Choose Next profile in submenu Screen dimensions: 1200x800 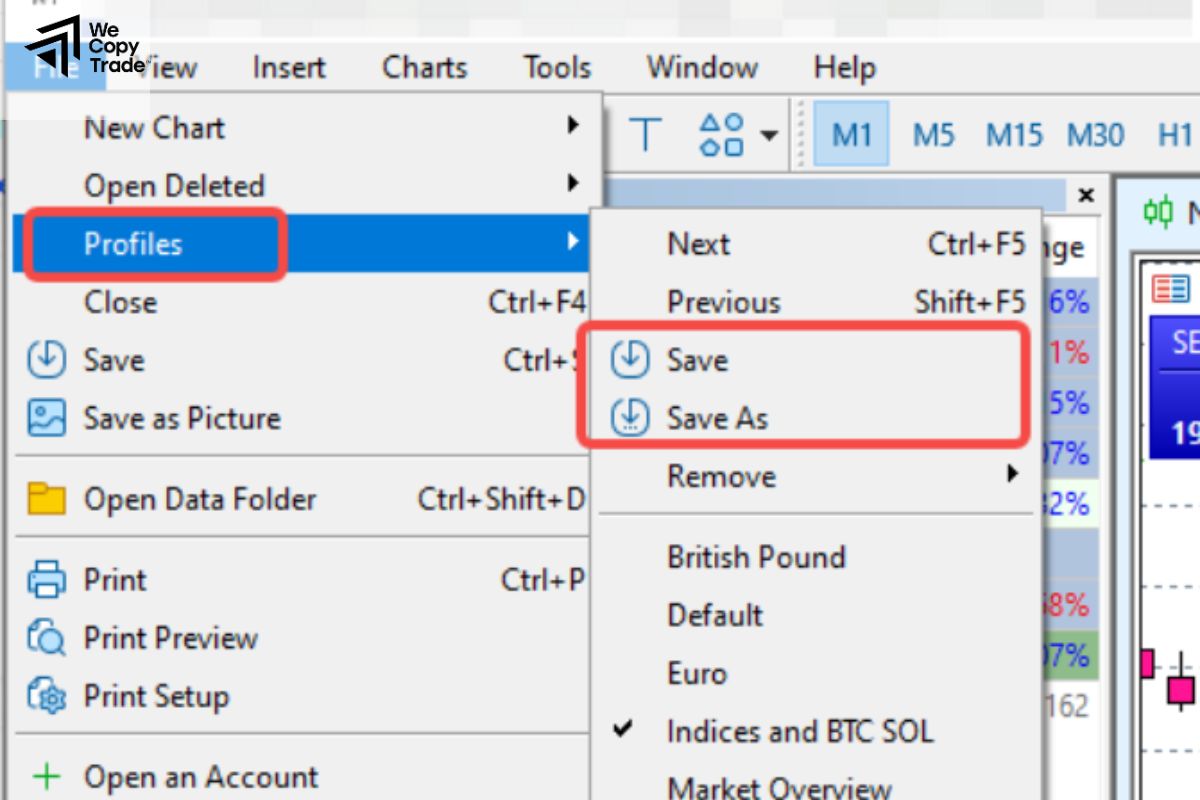[x=699, y=244]
